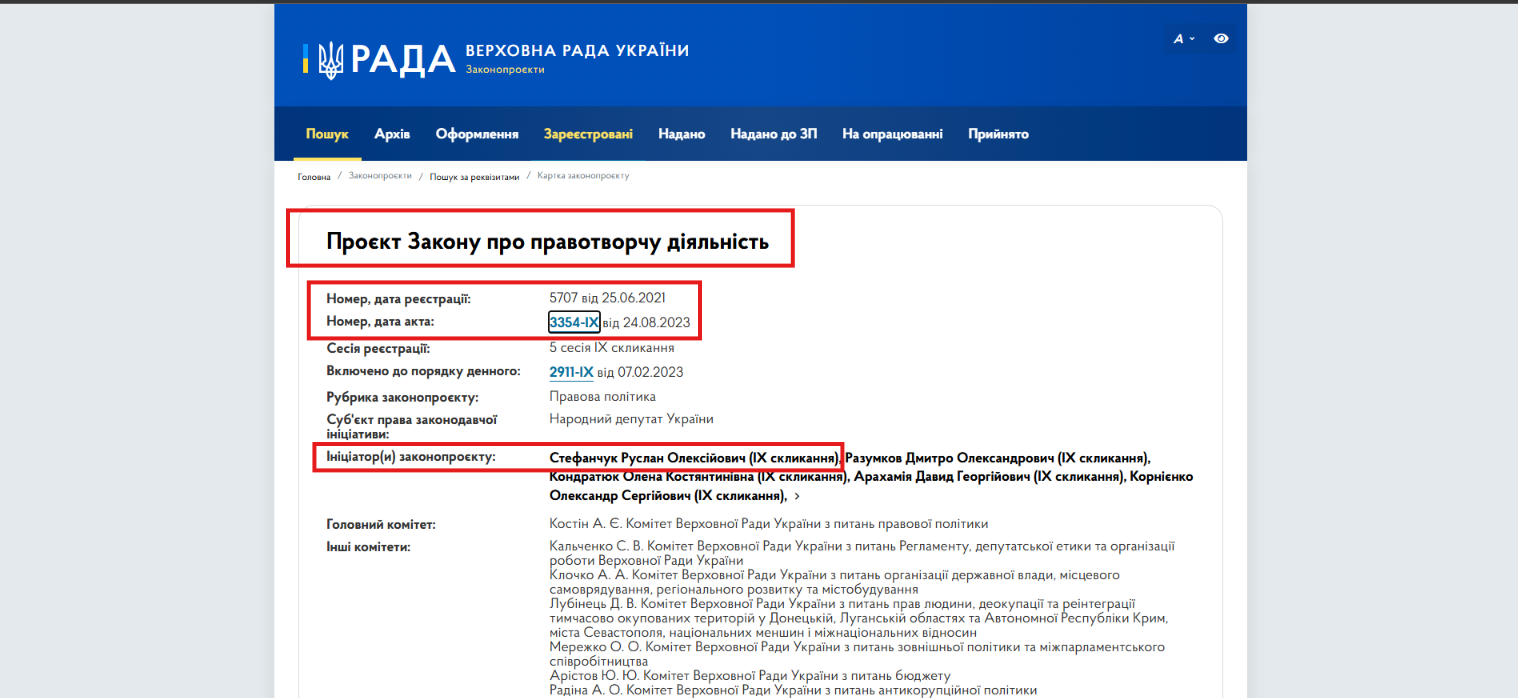Click the Включено до порядку денного label
1518x698 pixels.
click(424, 371)
